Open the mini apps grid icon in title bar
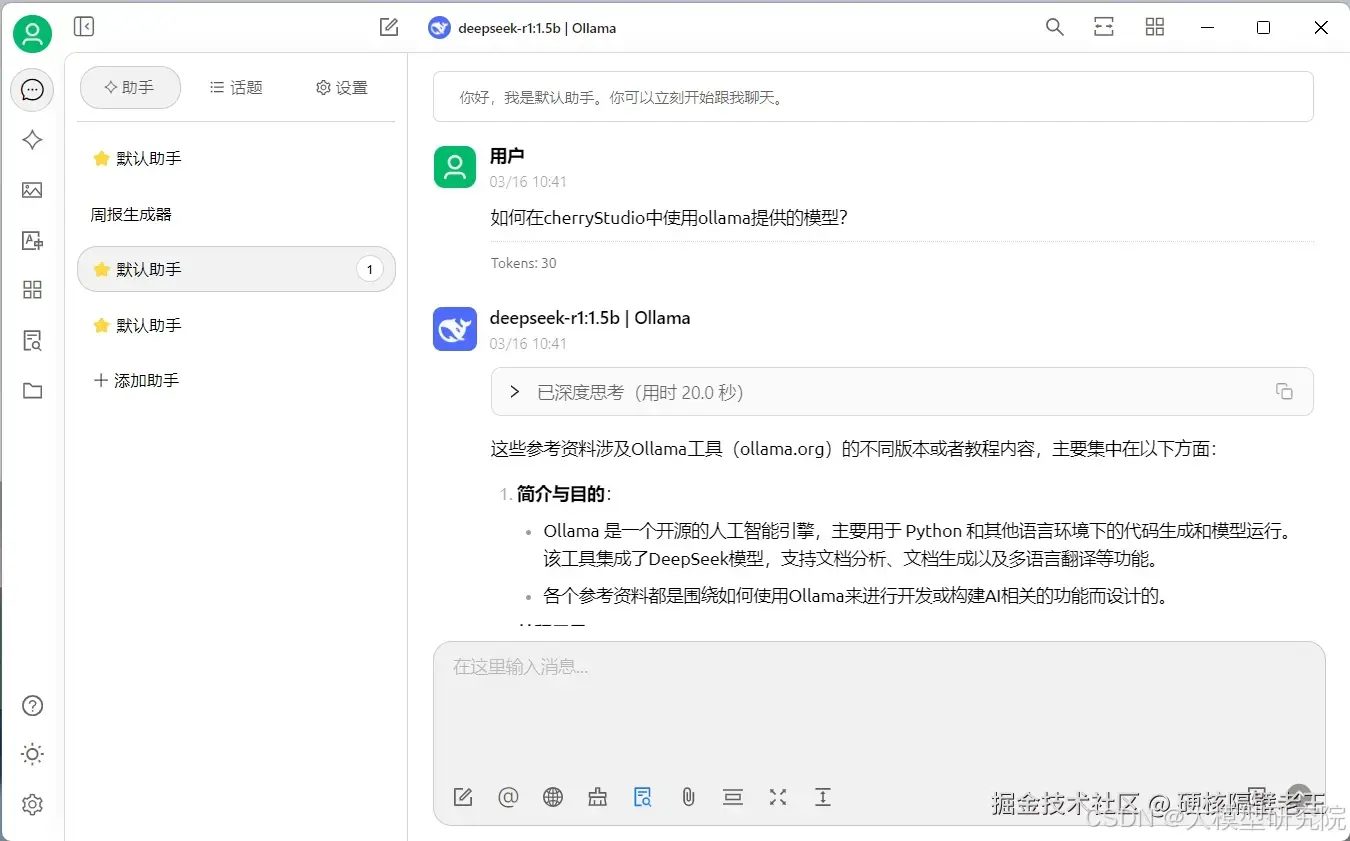The height and width of the screenshot is (841, 1350). click(x=1155, y=27)
